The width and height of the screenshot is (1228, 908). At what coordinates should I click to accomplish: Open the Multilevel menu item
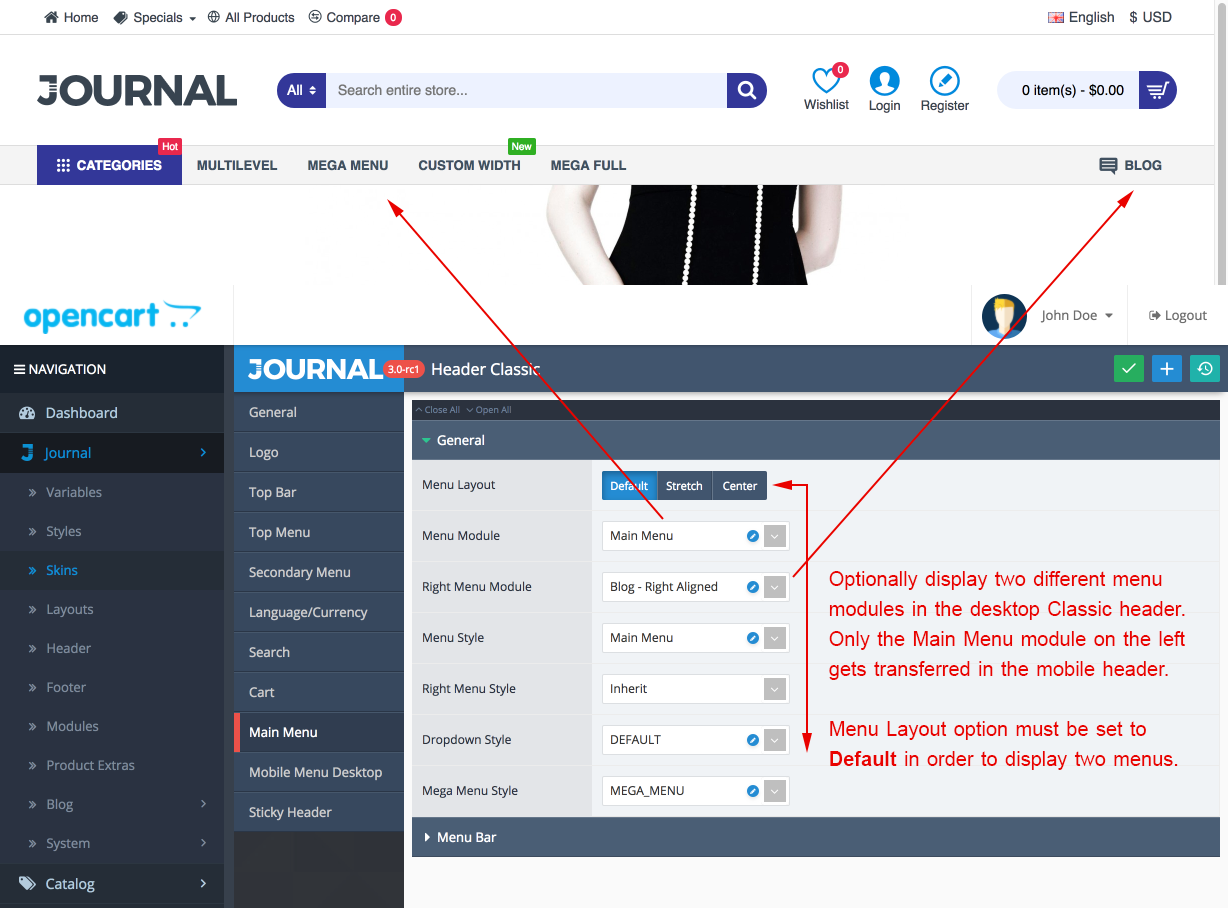coord(237,165)
